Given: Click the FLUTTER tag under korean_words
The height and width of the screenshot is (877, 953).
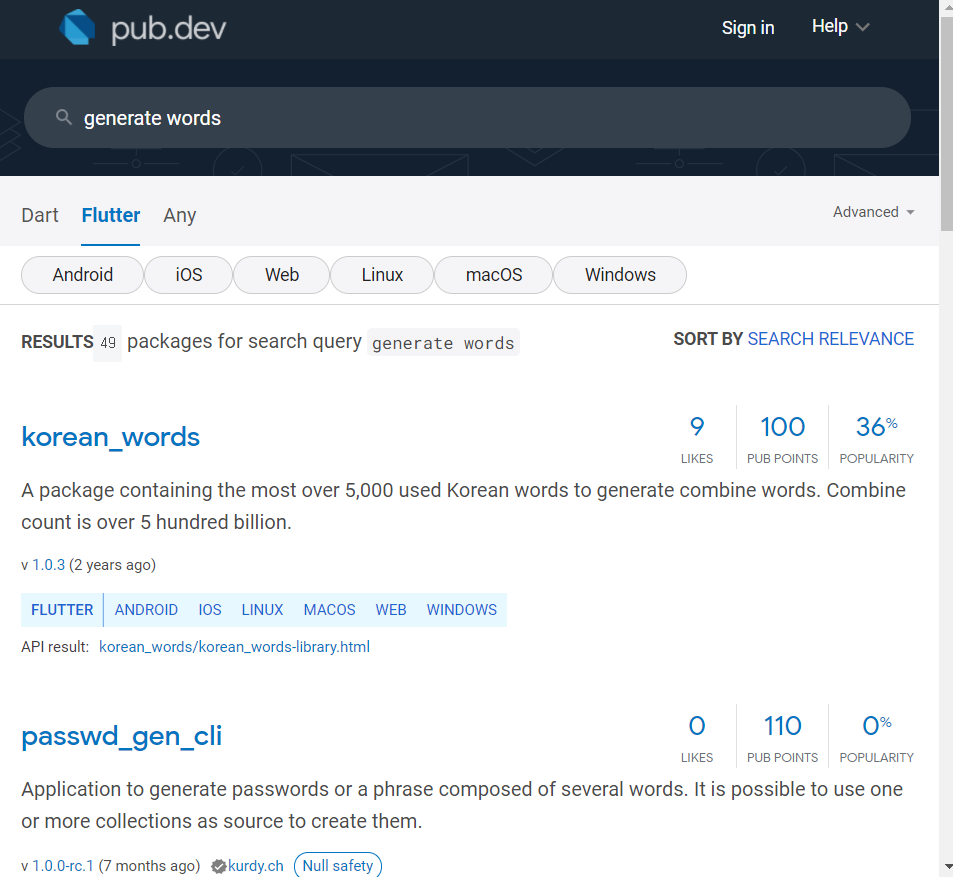Looking at the screenshot, I should [62, 610].
